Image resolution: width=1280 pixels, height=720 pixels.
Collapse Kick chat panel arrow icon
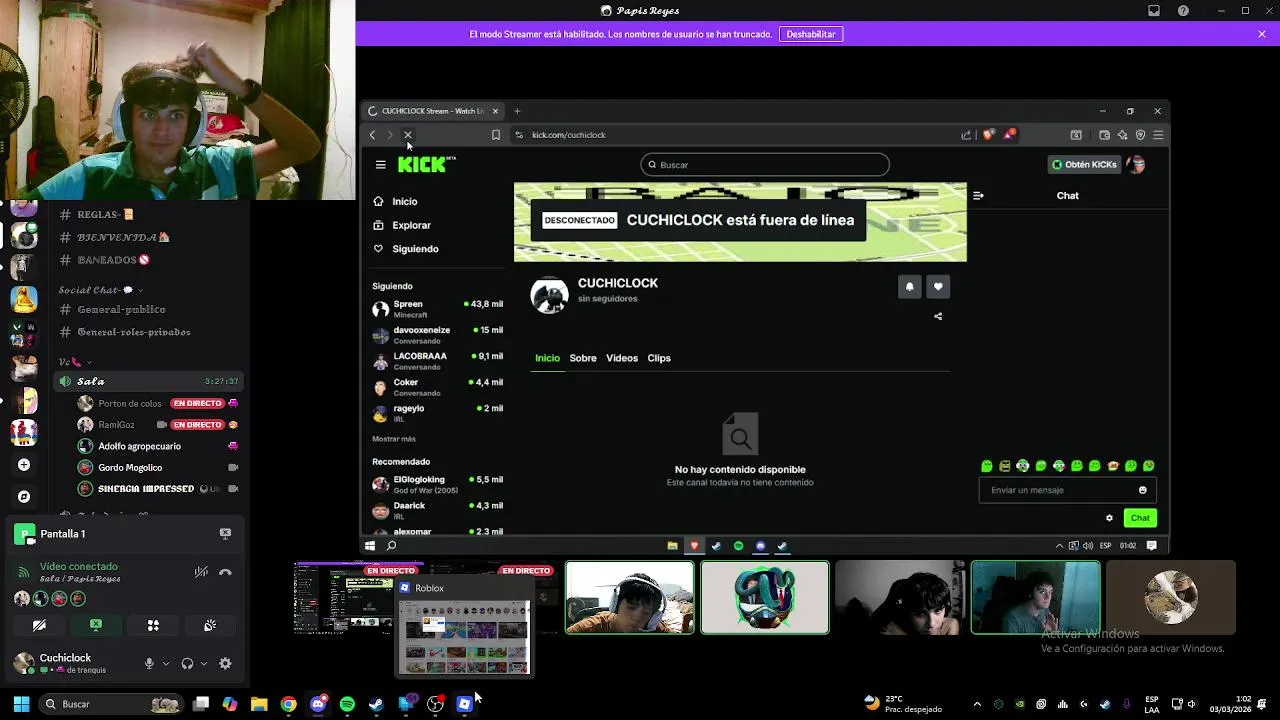tap(978, 196)
